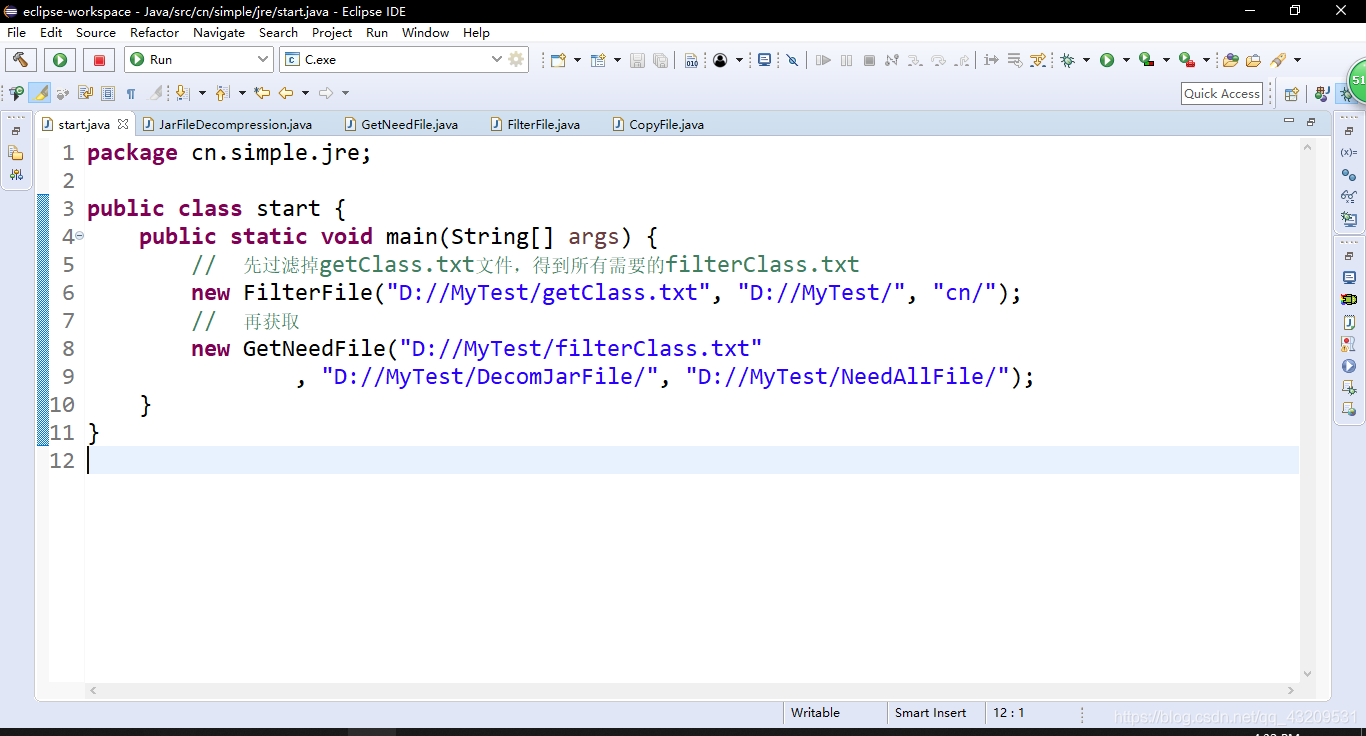
Task: Expand the green Run button's history dropdown arrow
Action: 1126,60
